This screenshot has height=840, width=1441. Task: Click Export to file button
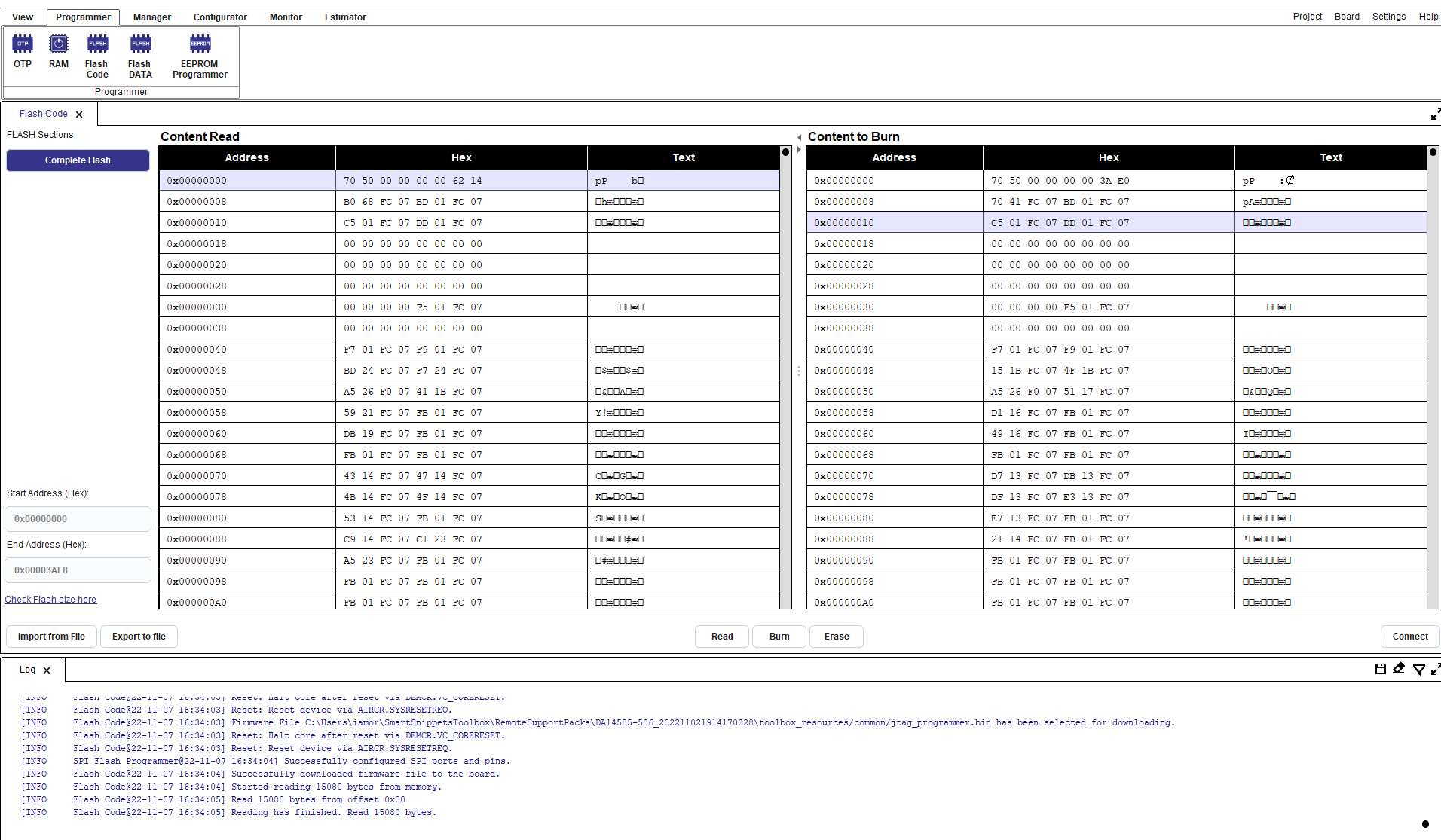pyautogui.click(x=139, y=637)
